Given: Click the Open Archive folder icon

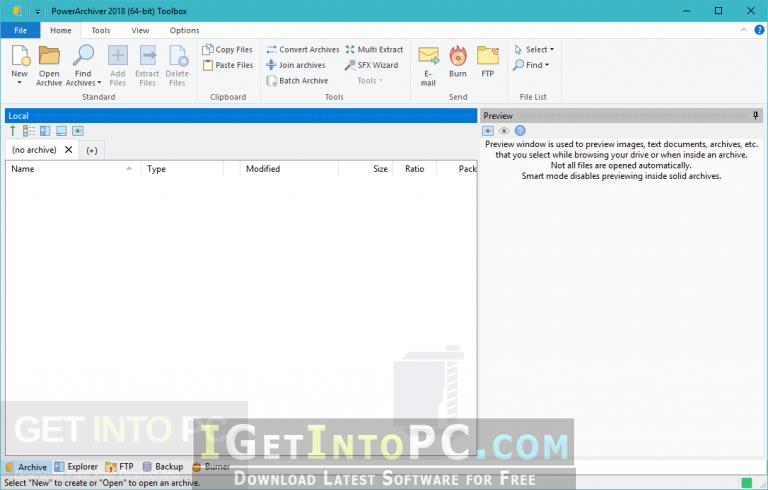Looking at the screenshot, I should click(49, 56).
